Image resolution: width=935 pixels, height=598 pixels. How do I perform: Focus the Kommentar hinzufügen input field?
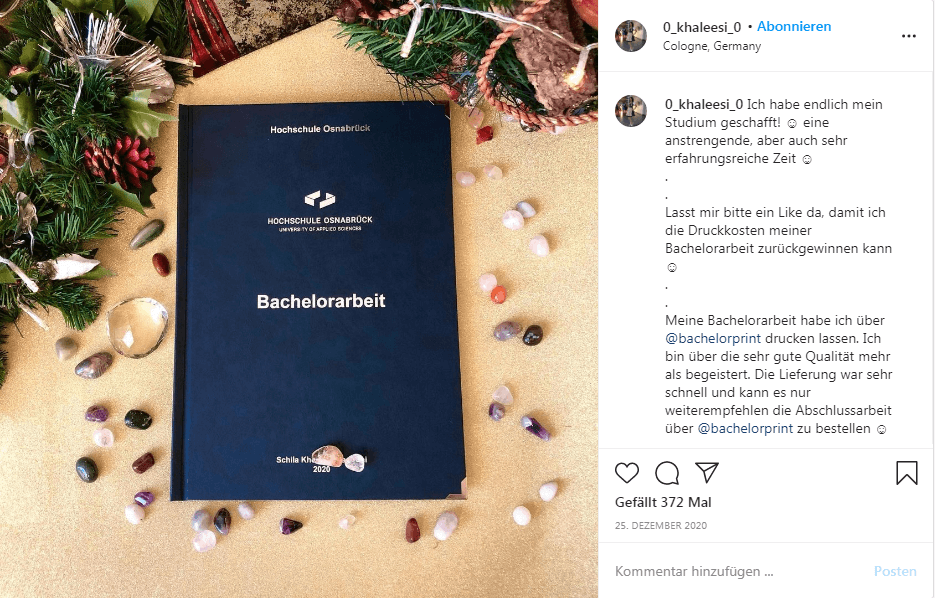click(739, 571)
